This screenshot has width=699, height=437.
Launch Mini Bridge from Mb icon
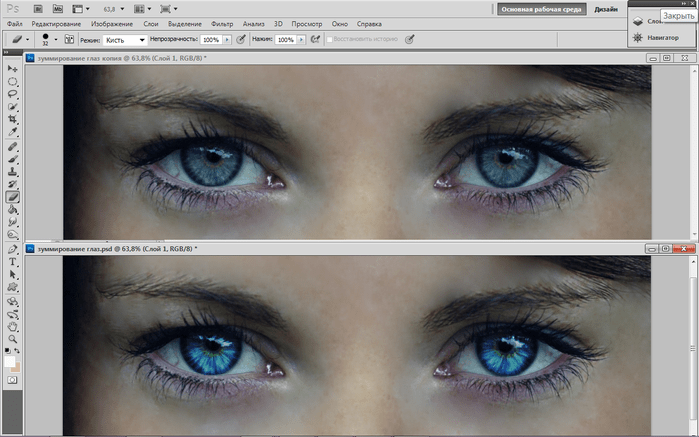tap(58, 8)
